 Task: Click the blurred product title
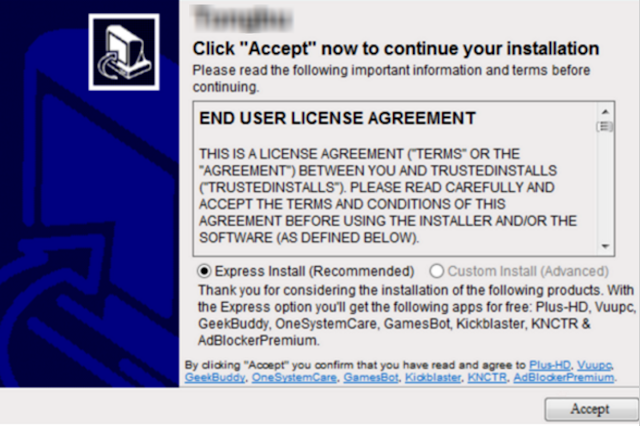pyautogui.click(x=243, y=18)
